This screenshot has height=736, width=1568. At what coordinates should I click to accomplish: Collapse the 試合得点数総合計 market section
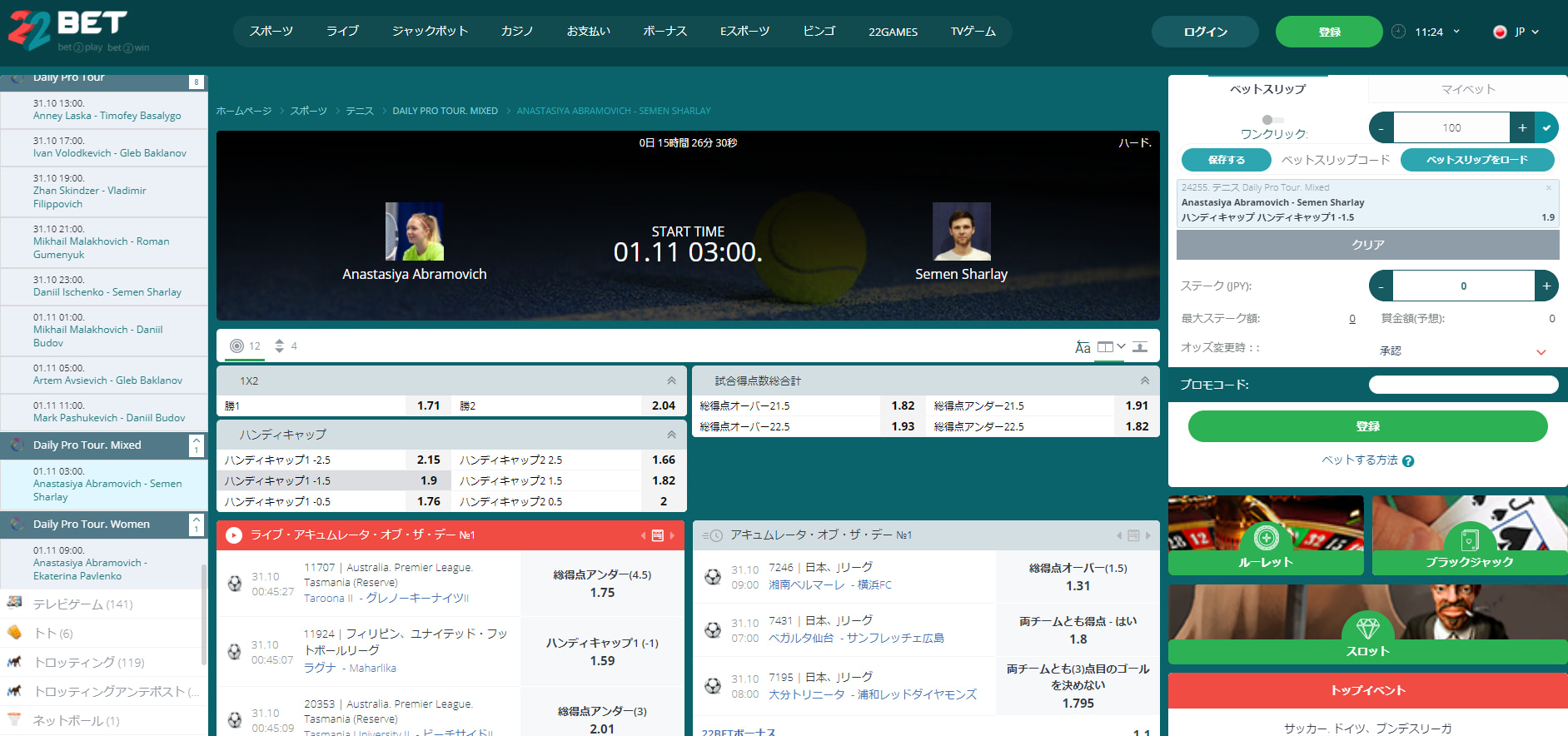click(x=1145, y=380)
